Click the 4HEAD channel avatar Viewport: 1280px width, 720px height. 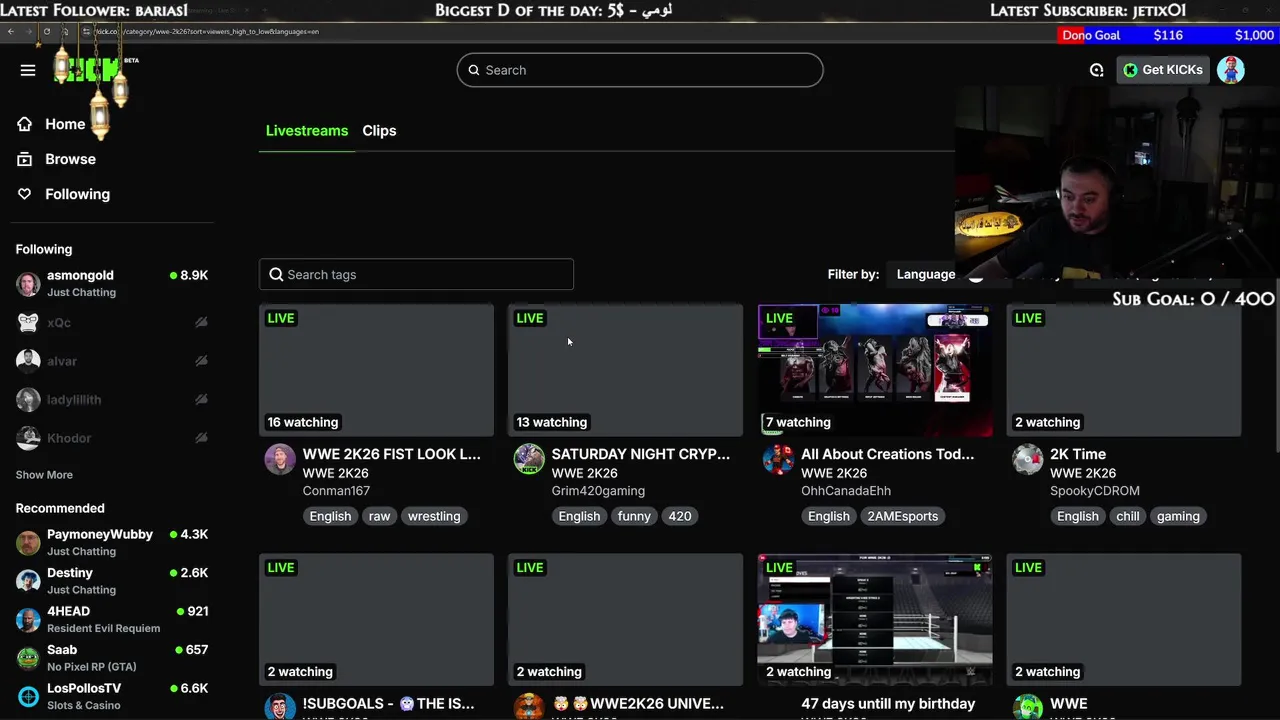pos(28,620)
